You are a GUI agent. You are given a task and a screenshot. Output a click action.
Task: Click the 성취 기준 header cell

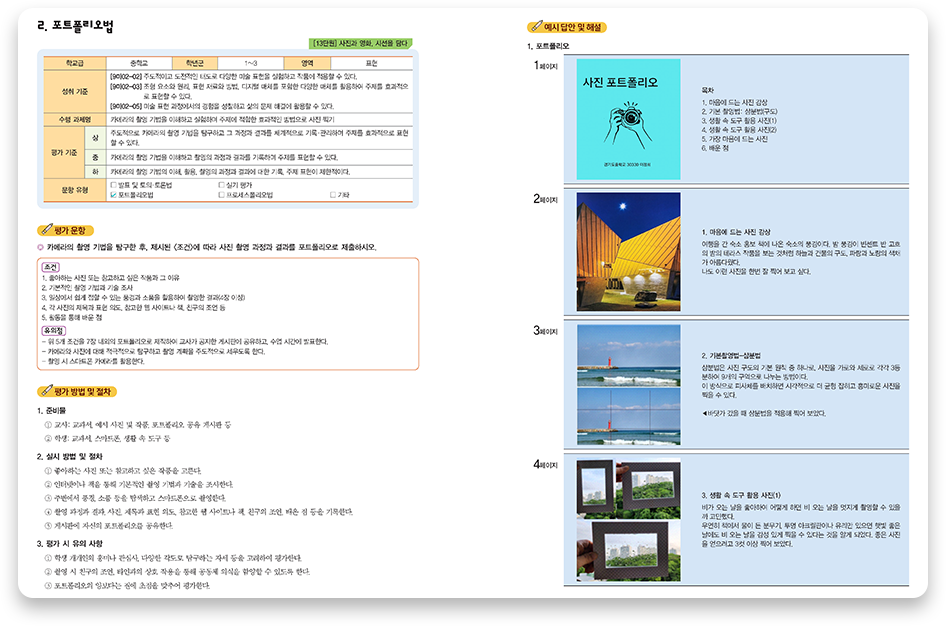[75, 91]
